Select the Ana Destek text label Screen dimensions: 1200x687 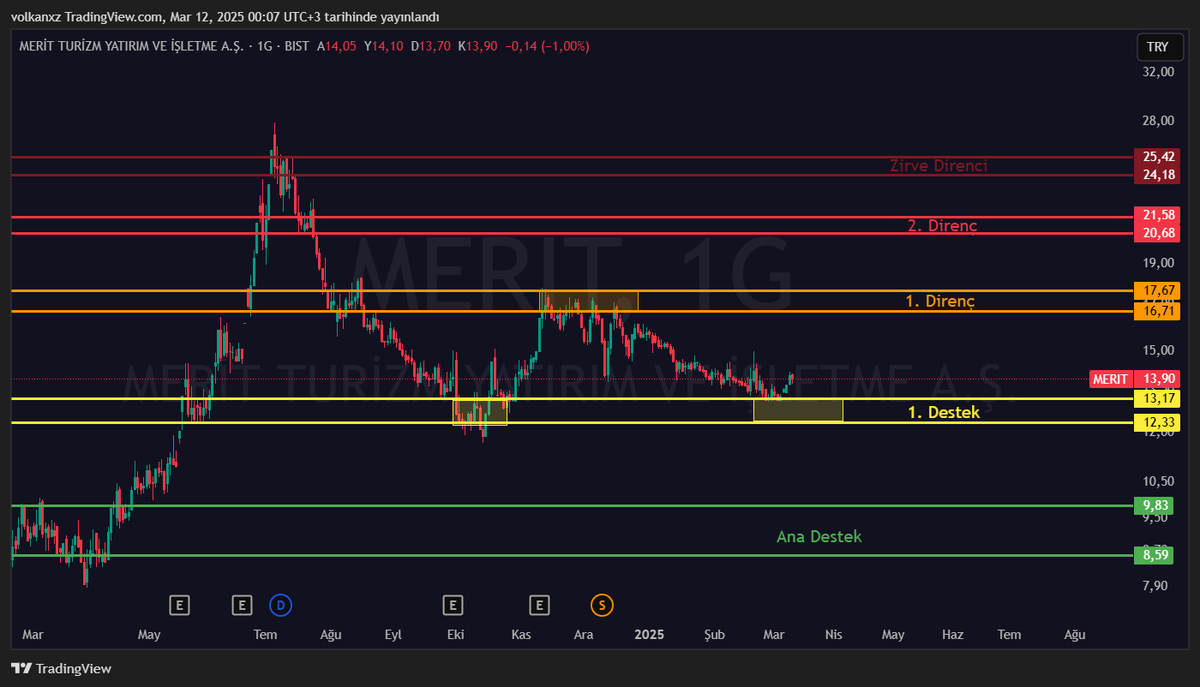(819, 537)
